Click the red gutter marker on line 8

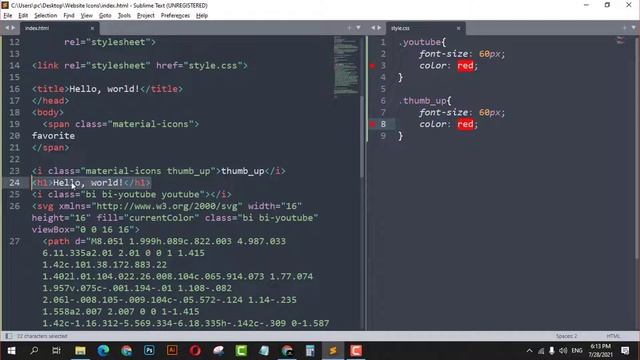pyautogui.click(x=372, y=124)
